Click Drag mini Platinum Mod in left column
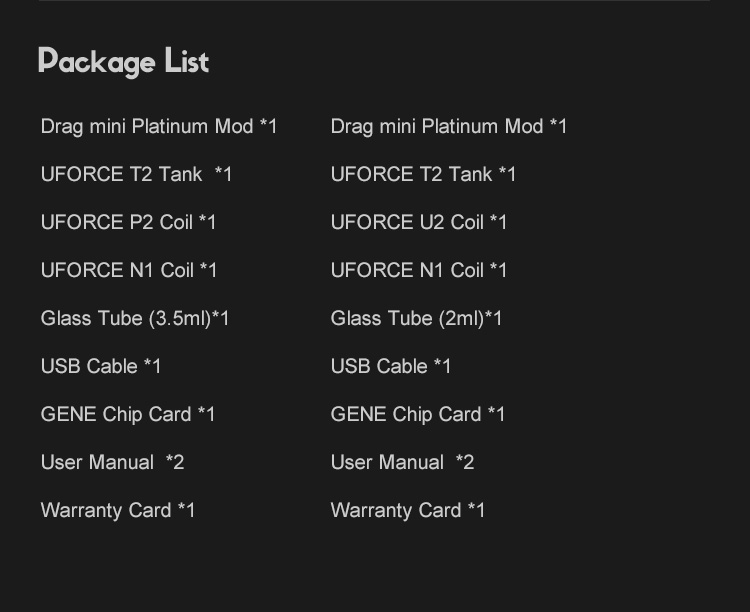The image size is (750, 612). tap(158, 127)
